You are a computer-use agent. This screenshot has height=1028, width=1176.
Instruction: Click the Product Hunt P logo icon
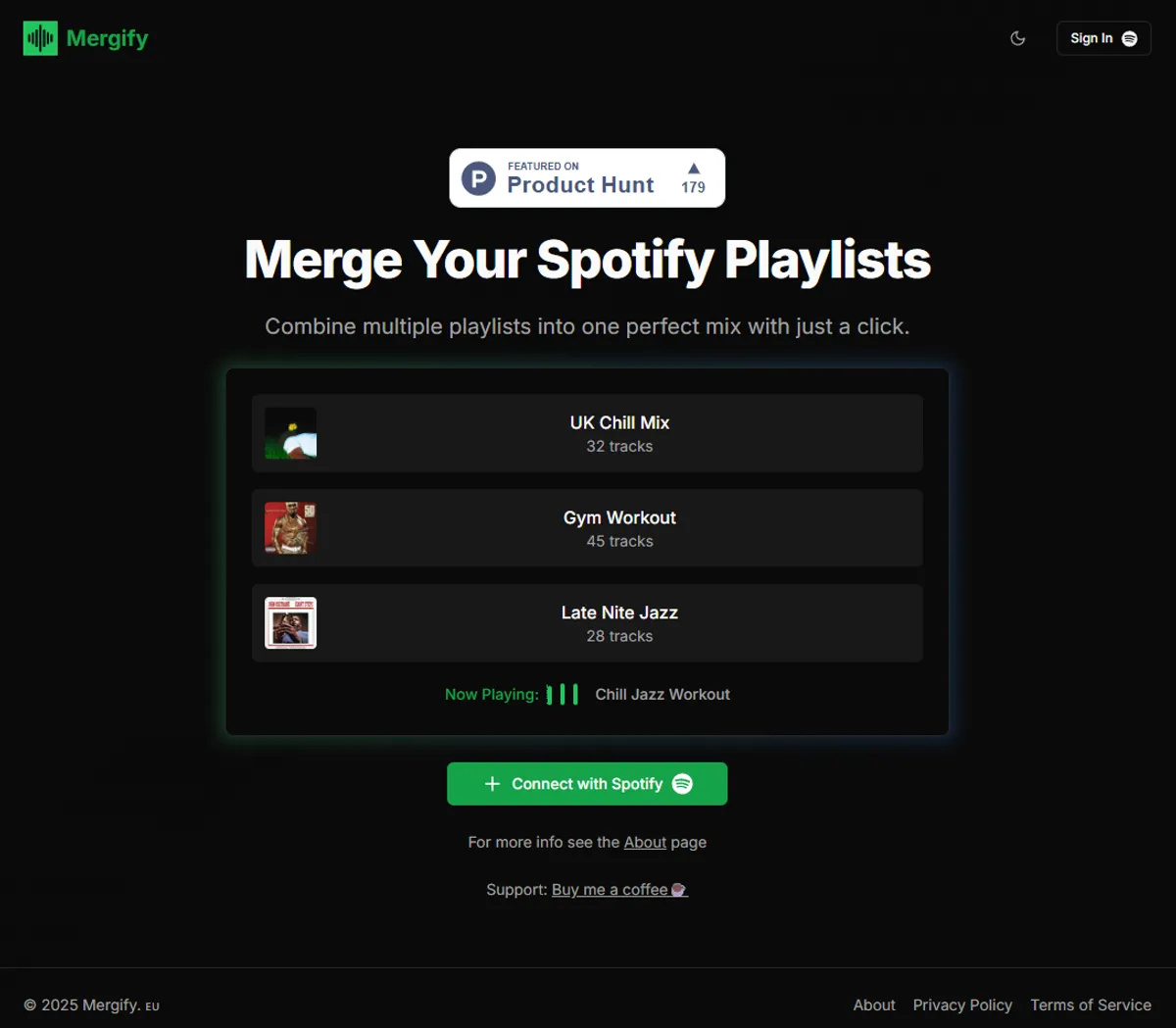pos(478,178)
